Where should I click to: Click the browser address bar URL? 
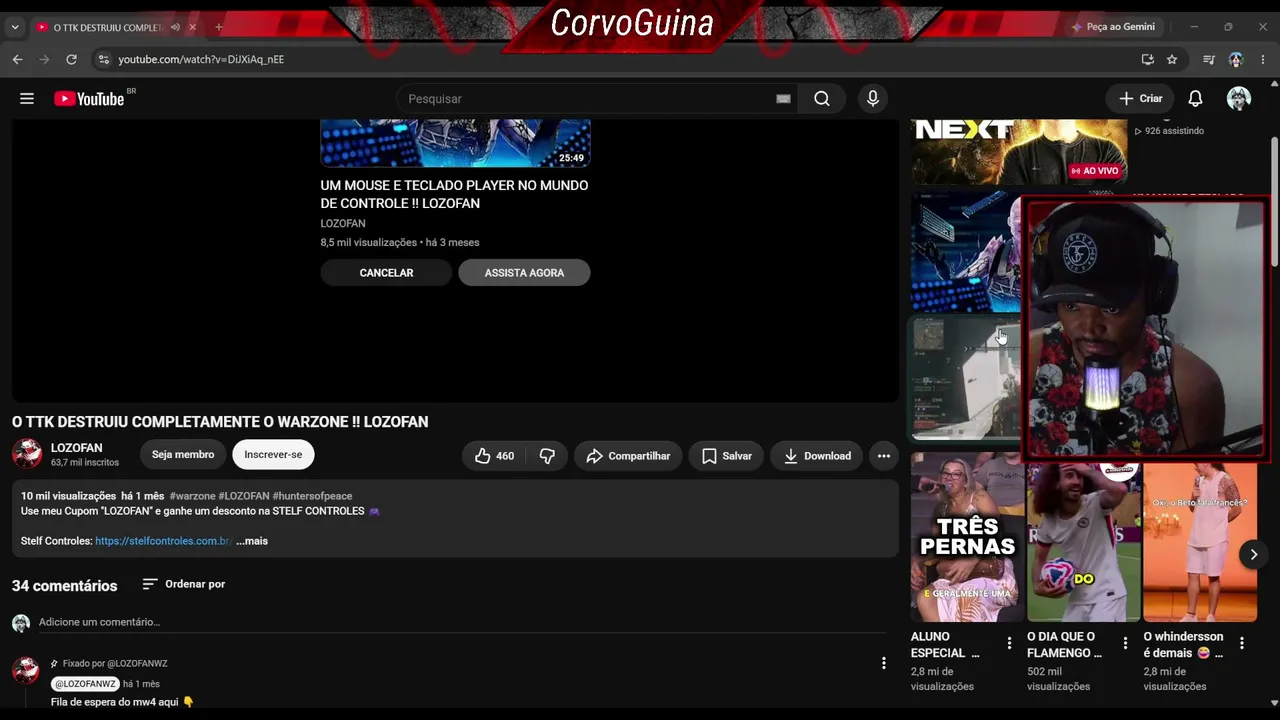tap(201, 59)
